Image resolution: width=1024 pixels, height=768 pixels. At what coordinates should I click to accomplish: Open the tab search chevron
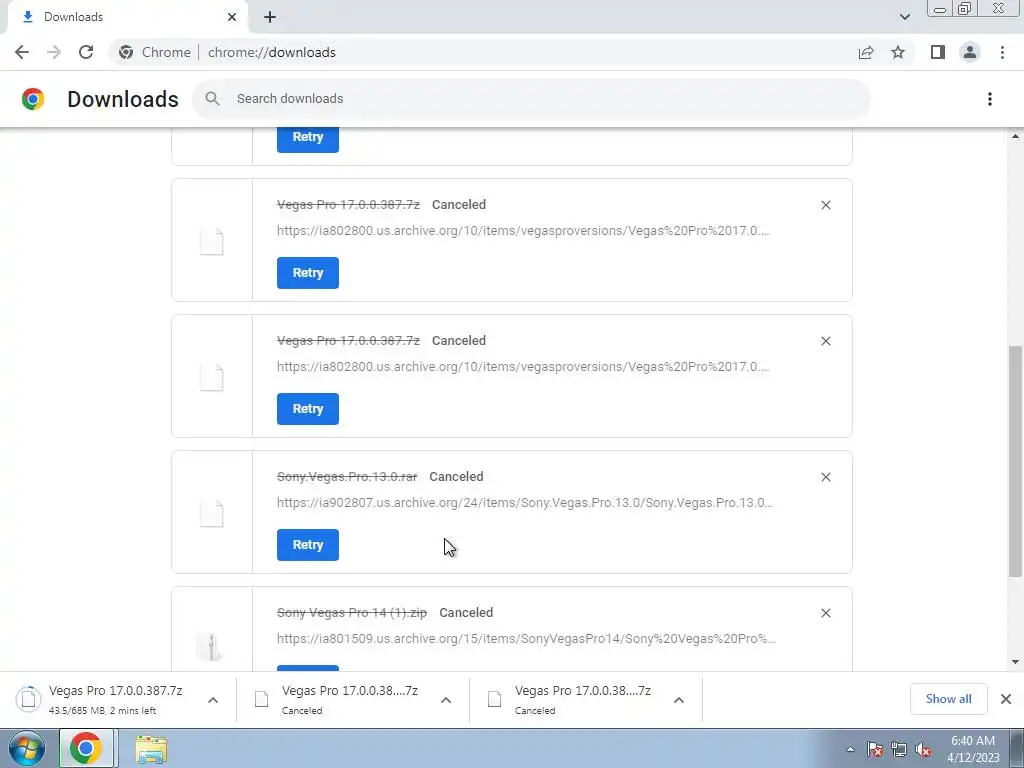point(904,17)
